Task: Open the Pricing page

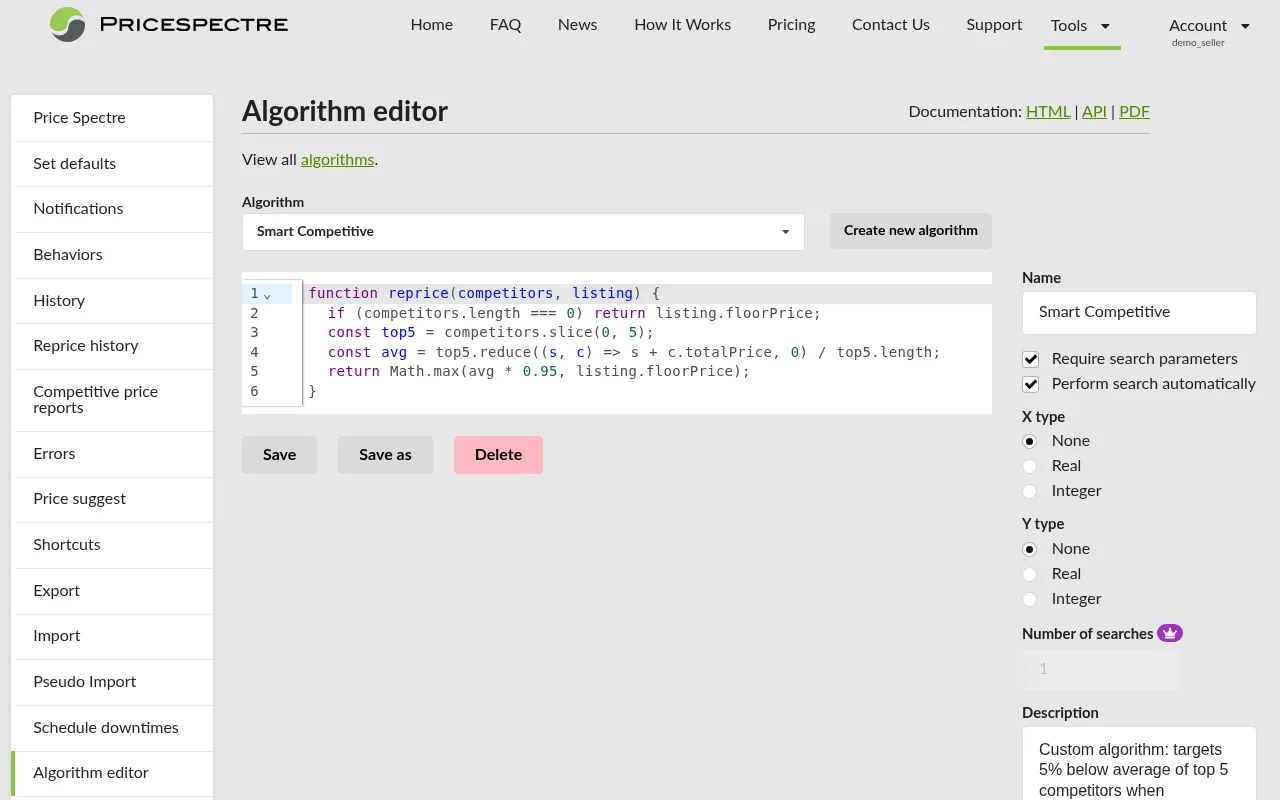Action: [791, 25]
